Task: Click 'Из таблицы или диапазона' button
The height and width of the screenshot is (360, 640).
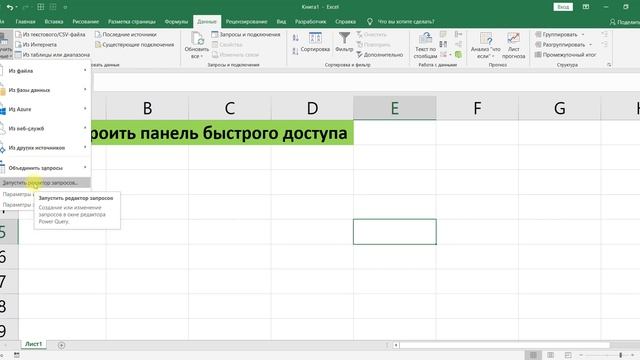Action: (x=52, y=54)
